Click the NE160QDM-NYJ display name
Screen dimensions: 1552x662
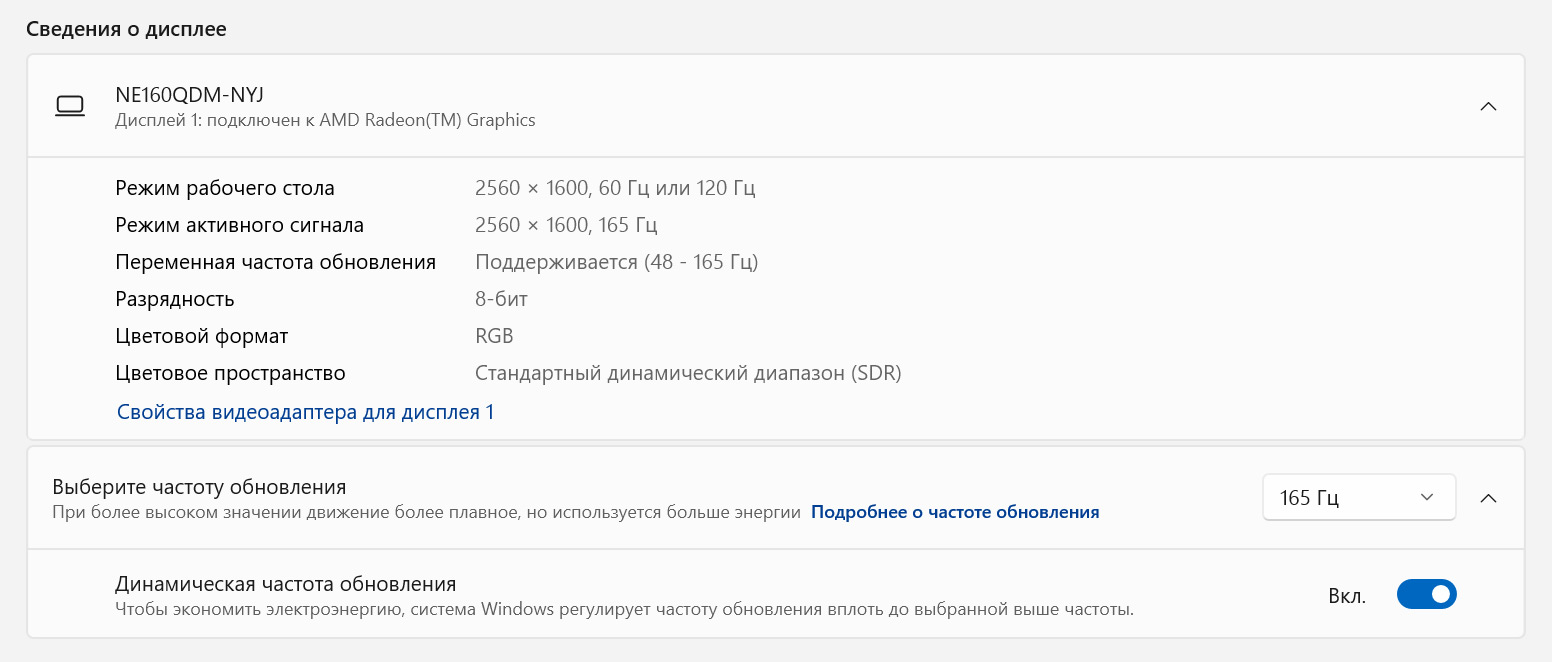click(189, 95)
